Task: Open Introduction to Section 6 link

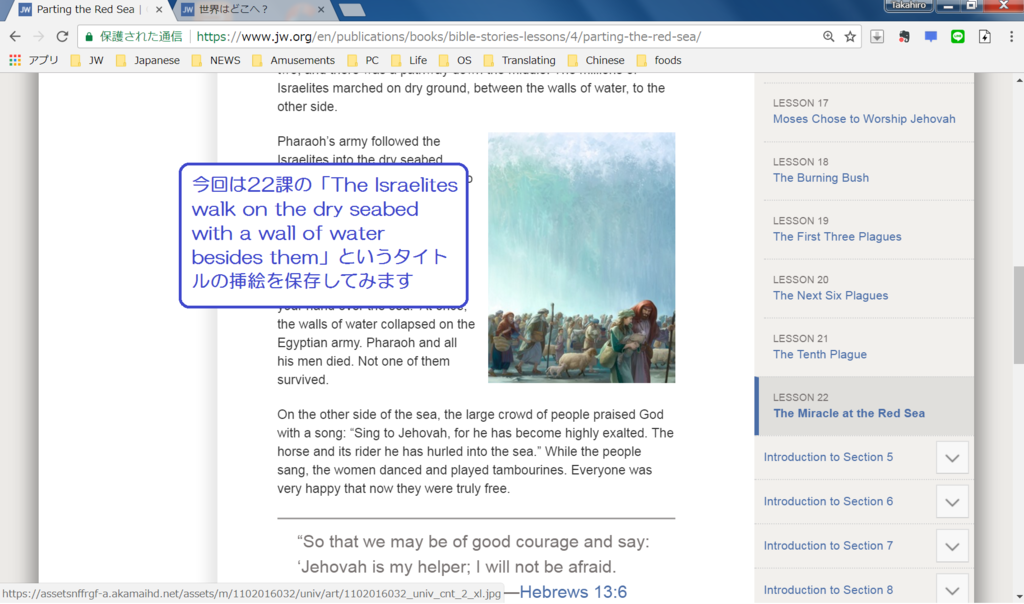Action: 828,501
